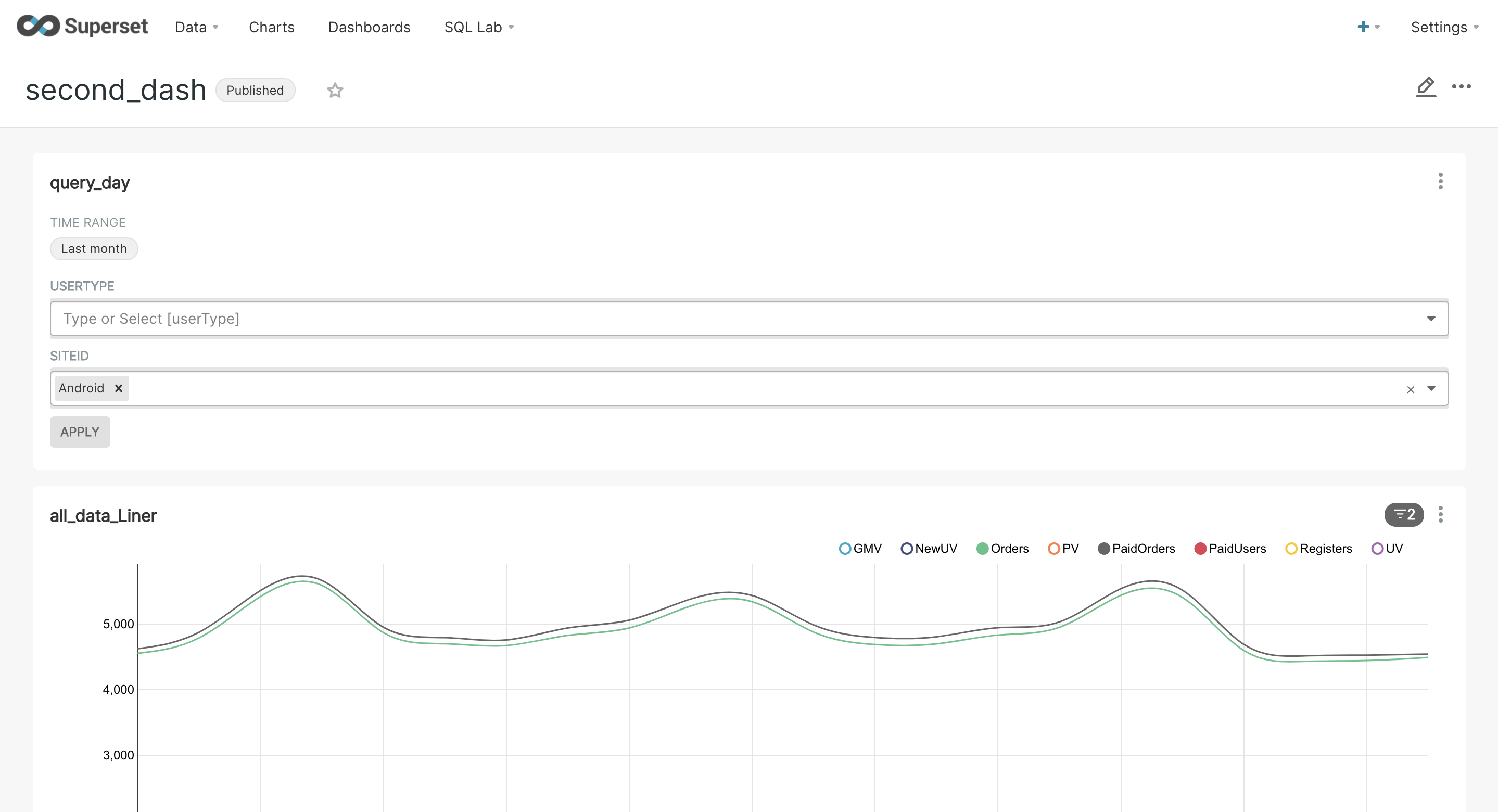
Task: Toggle GMV series in chart legend
Action: tap(860, 549)
